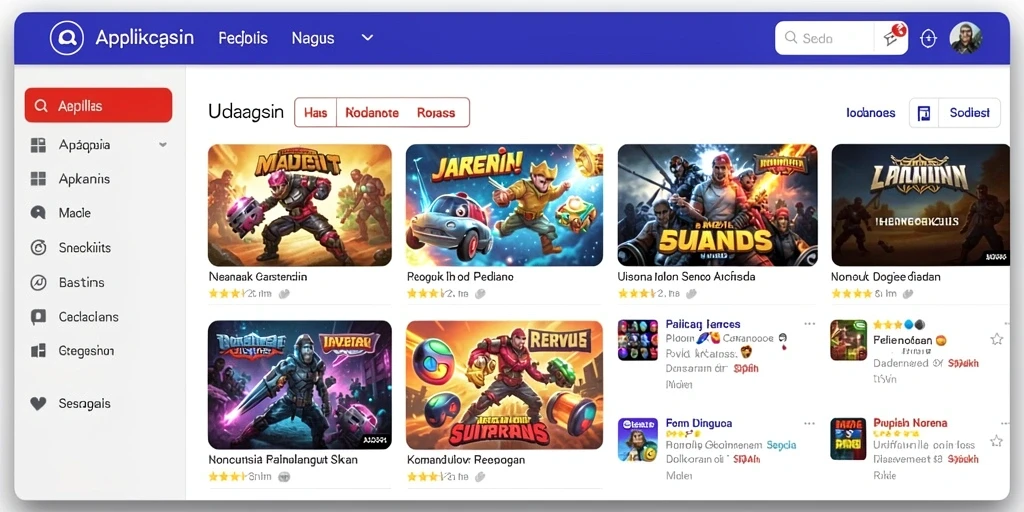The image size is (1024, 512).
Task: Click the magnifier logo beside Applikcasin
Action: [67, 38]
